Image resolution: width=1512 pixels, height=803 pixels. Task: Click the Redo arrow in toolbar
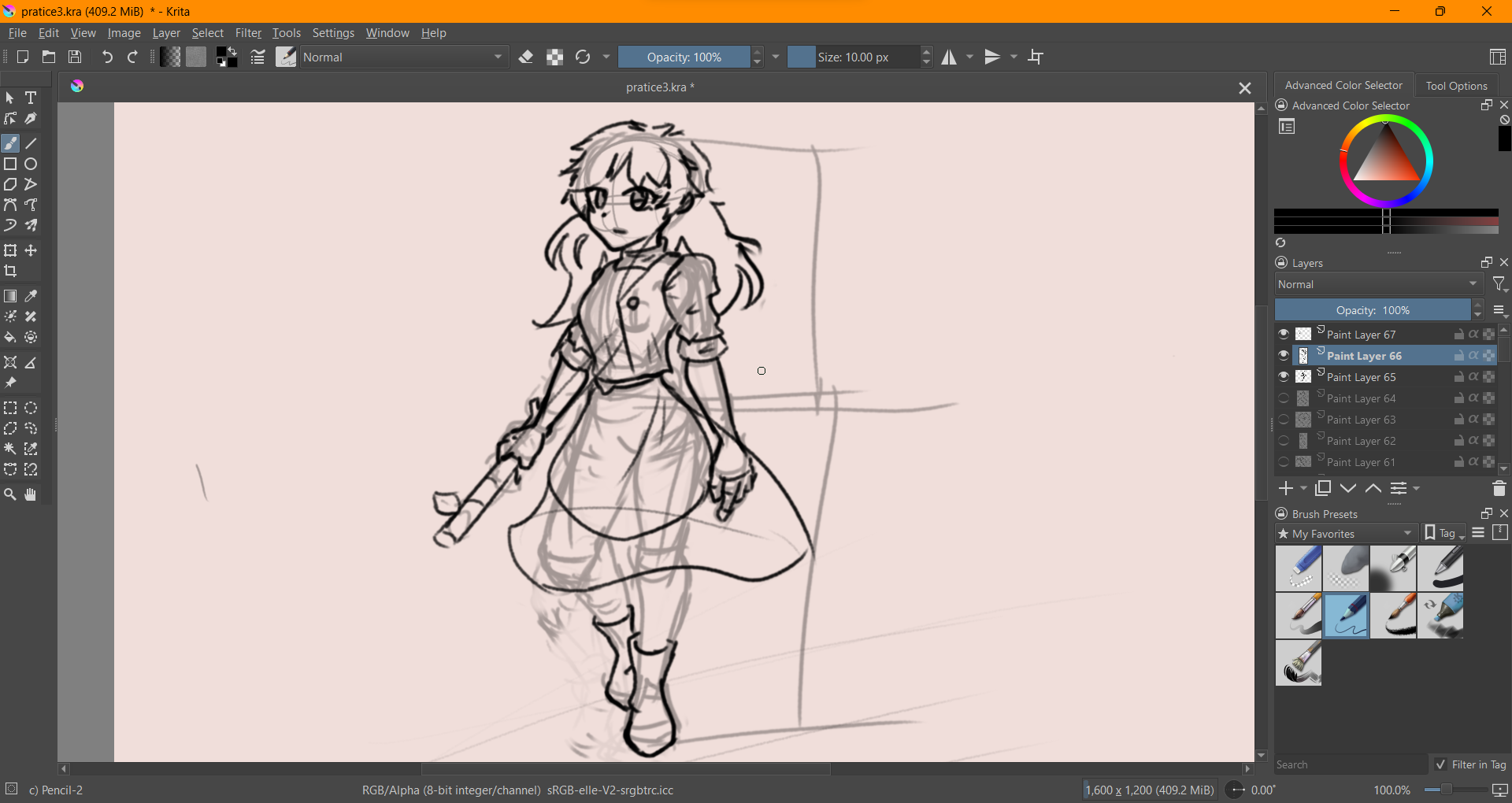[133, 57]
